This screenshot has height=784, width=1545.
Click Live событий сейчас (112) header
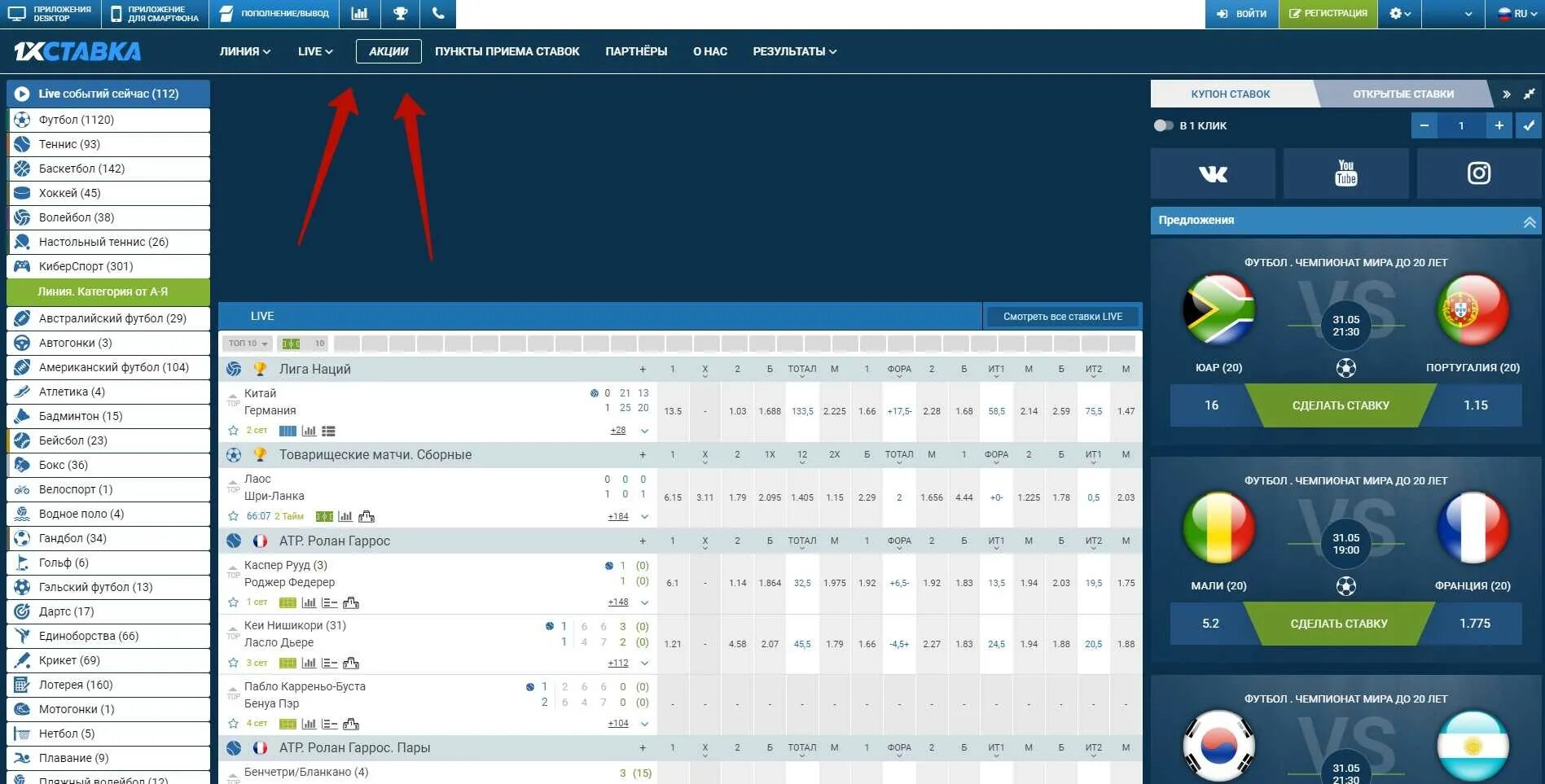point(108,94)
